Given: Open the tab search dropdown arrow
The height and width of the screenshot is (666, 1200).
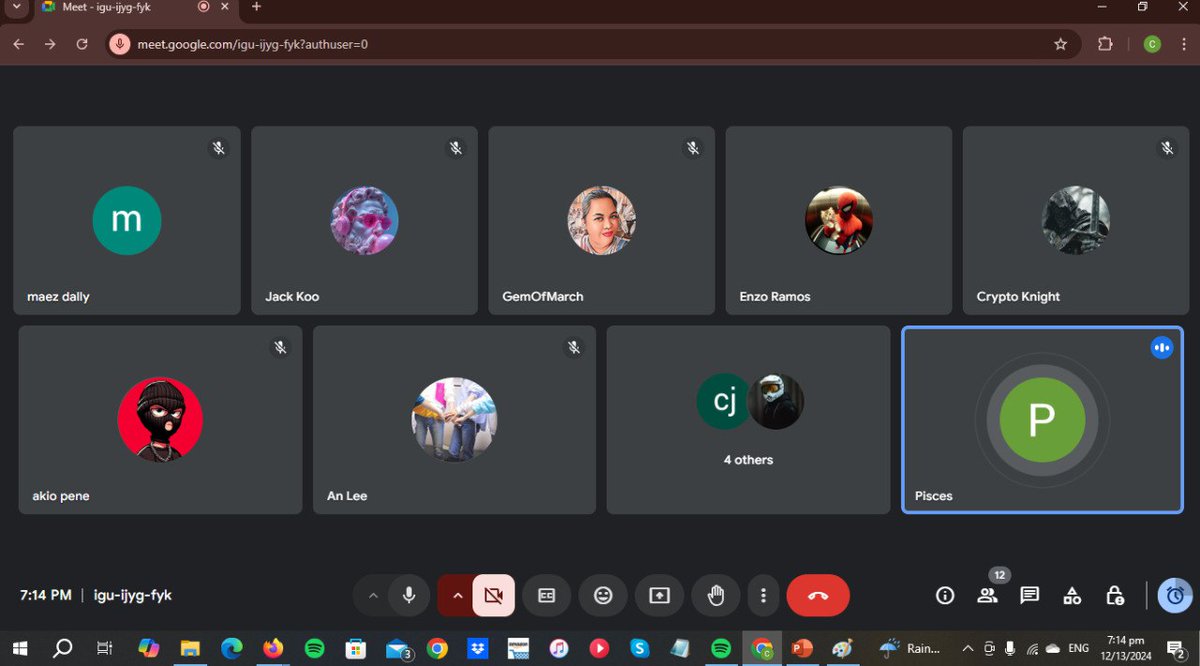Looking at the screenshot, I should pos(16,7).
